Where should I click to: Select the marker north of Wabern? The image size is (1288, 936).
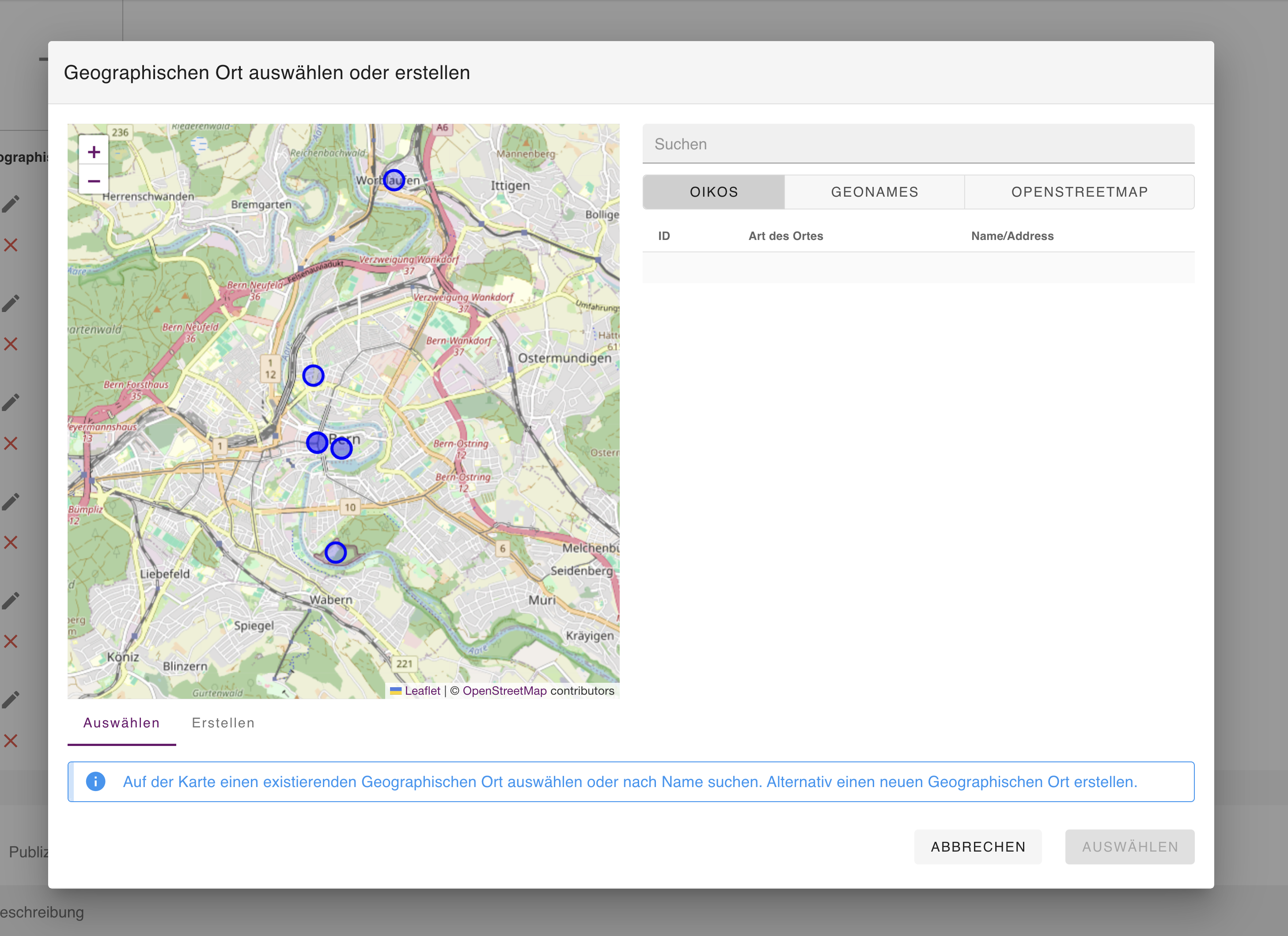coord(336,552)
